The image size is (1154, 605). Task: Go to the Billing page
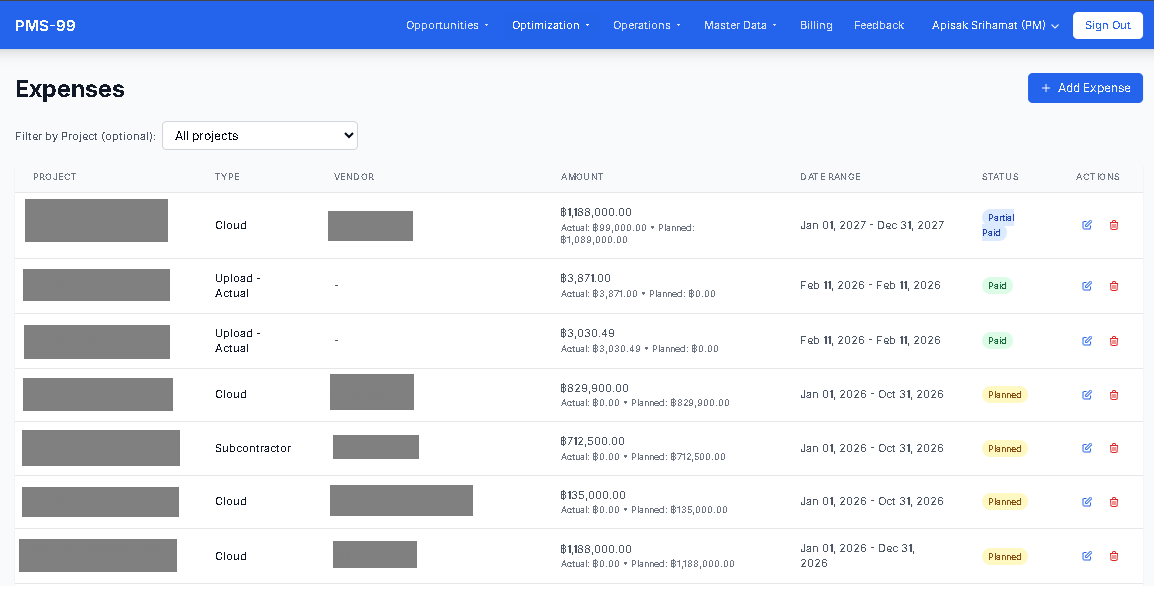[x=816, y=26]
